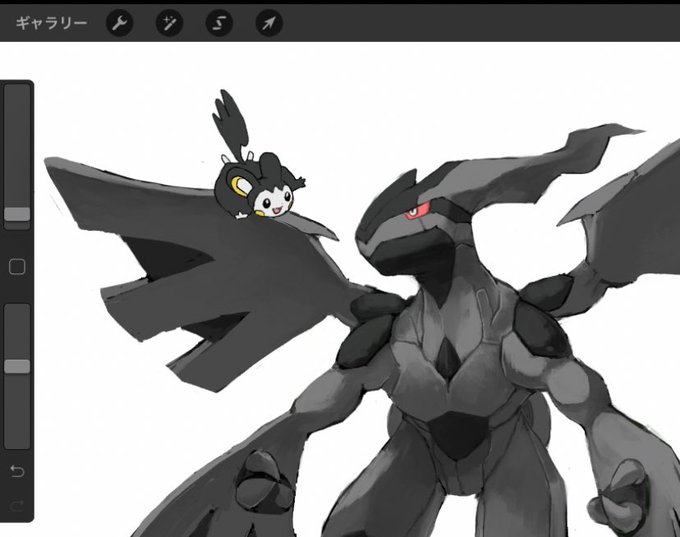Activate the Transform arrow tool
Screen dimensions: 680x537
click(x=269, y=23)
